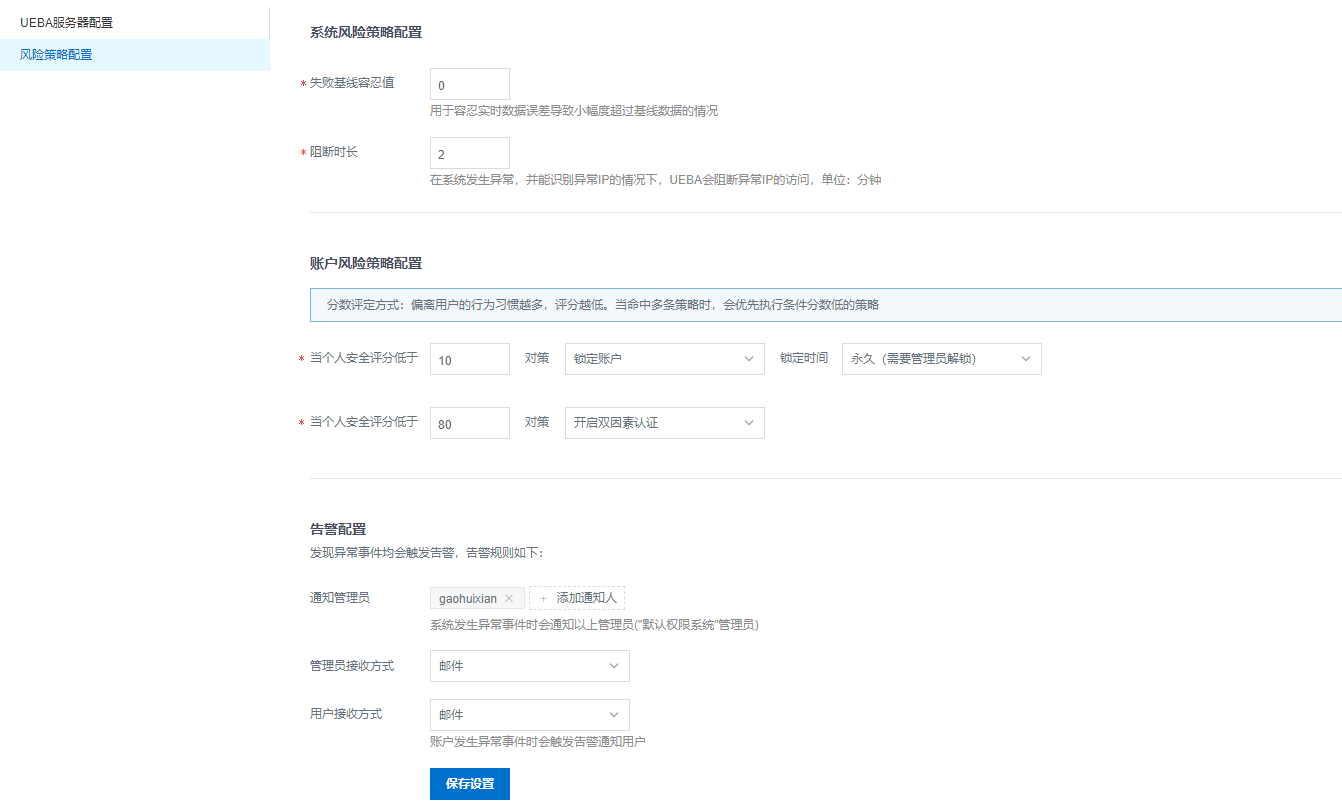This screenshot has height=806, width=1342.
Task: Click the gaohuixian administrator tag
Action: (x=467, y=599)
